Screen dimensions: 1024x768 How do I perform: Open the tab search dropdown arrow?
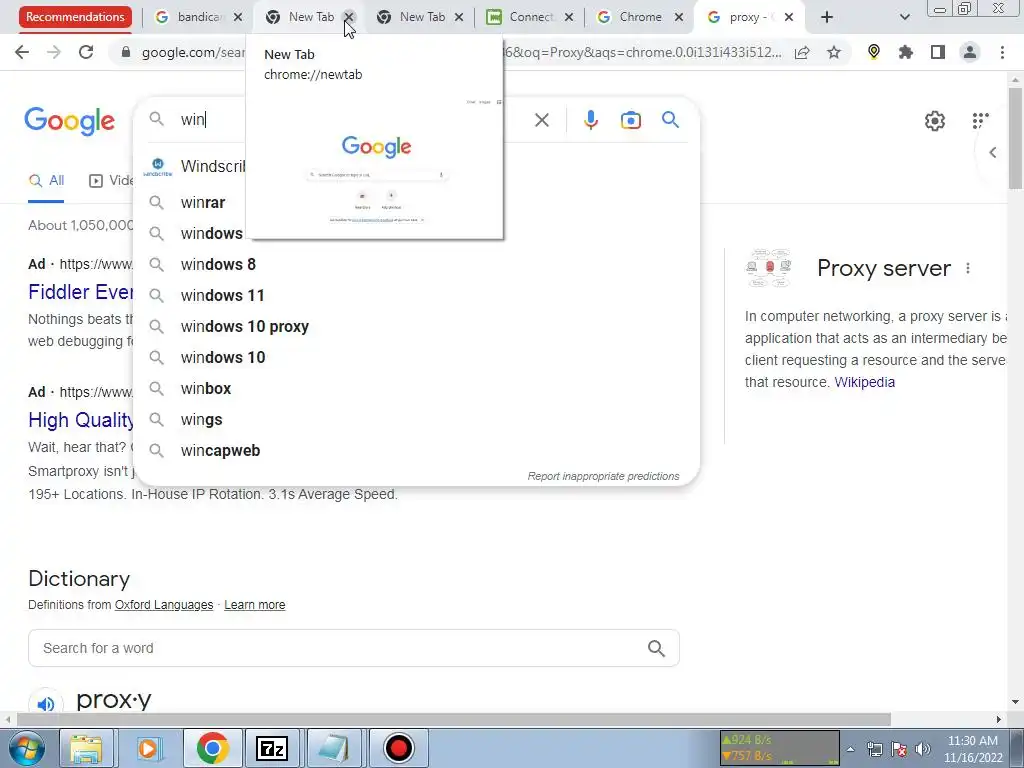pos(904,17)
